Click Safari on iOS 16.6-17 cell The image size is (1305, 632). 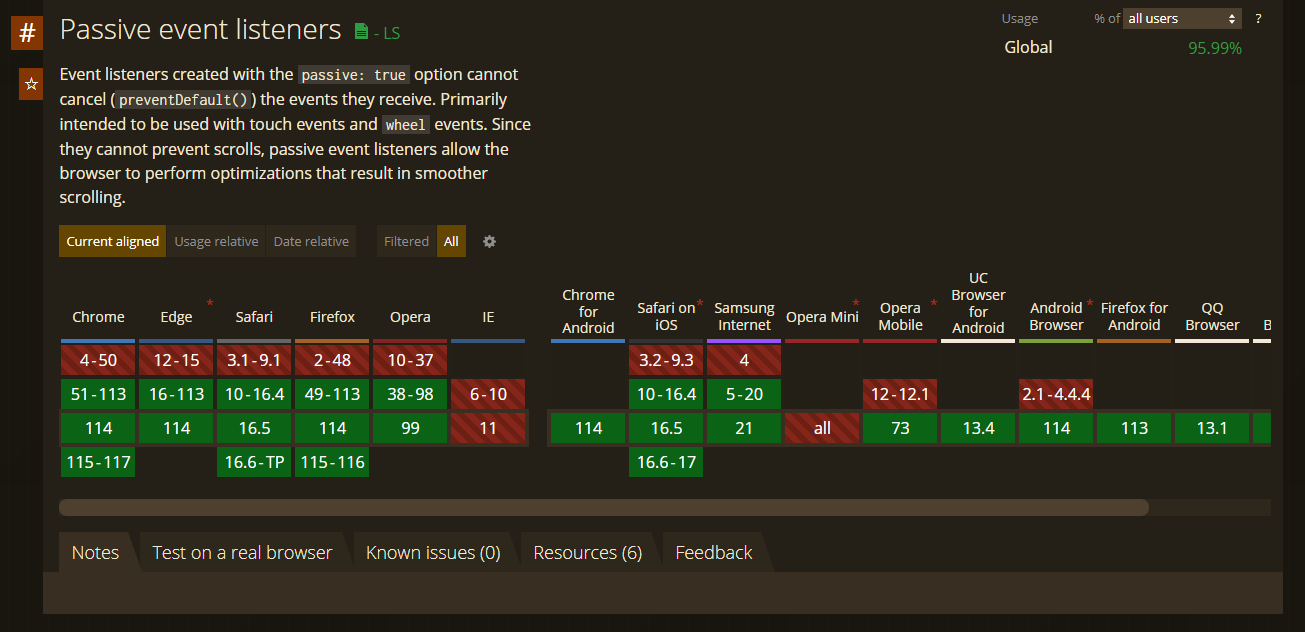click(666, 462)
